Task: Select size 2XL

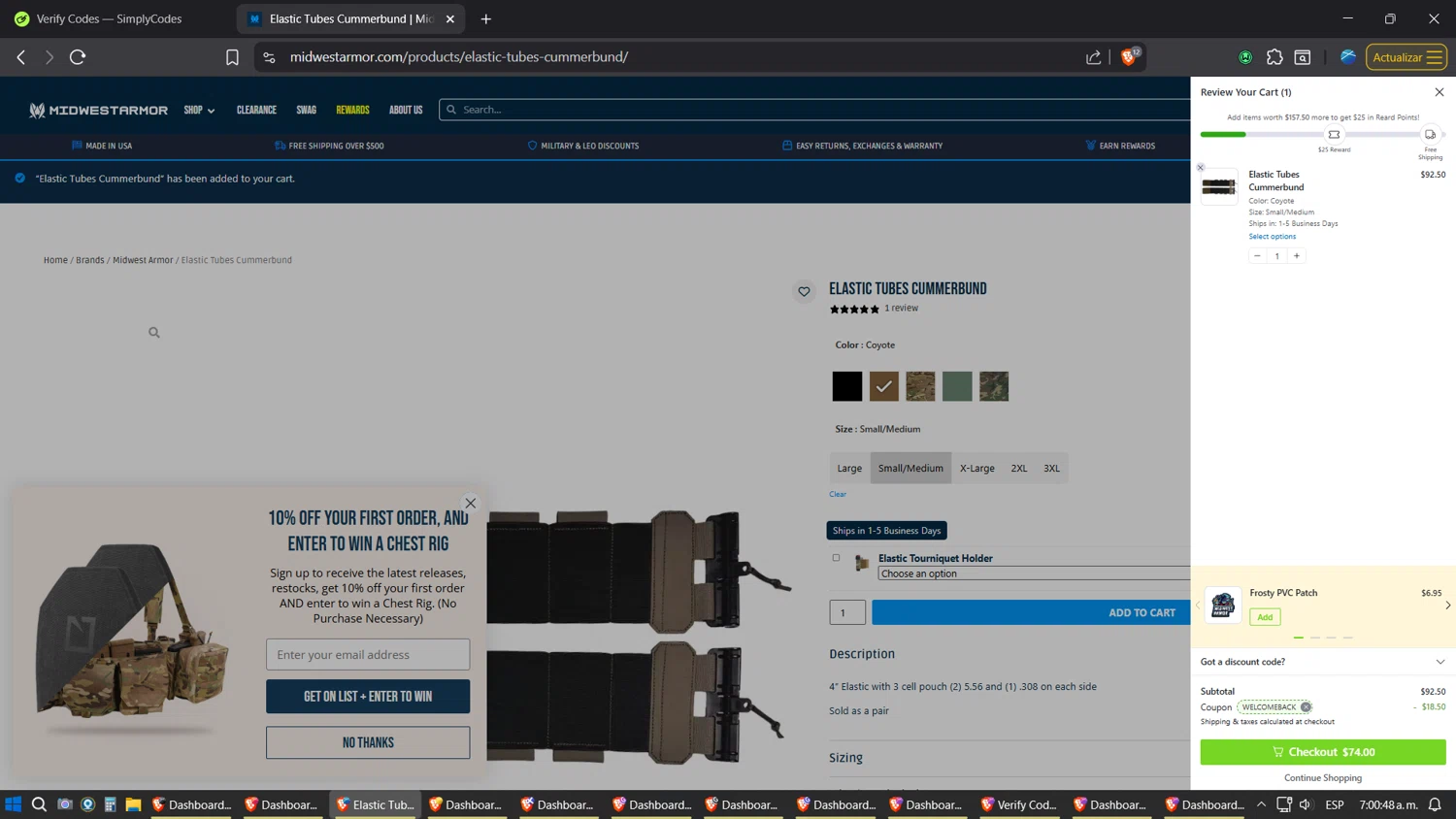Action: [1018, 468]
